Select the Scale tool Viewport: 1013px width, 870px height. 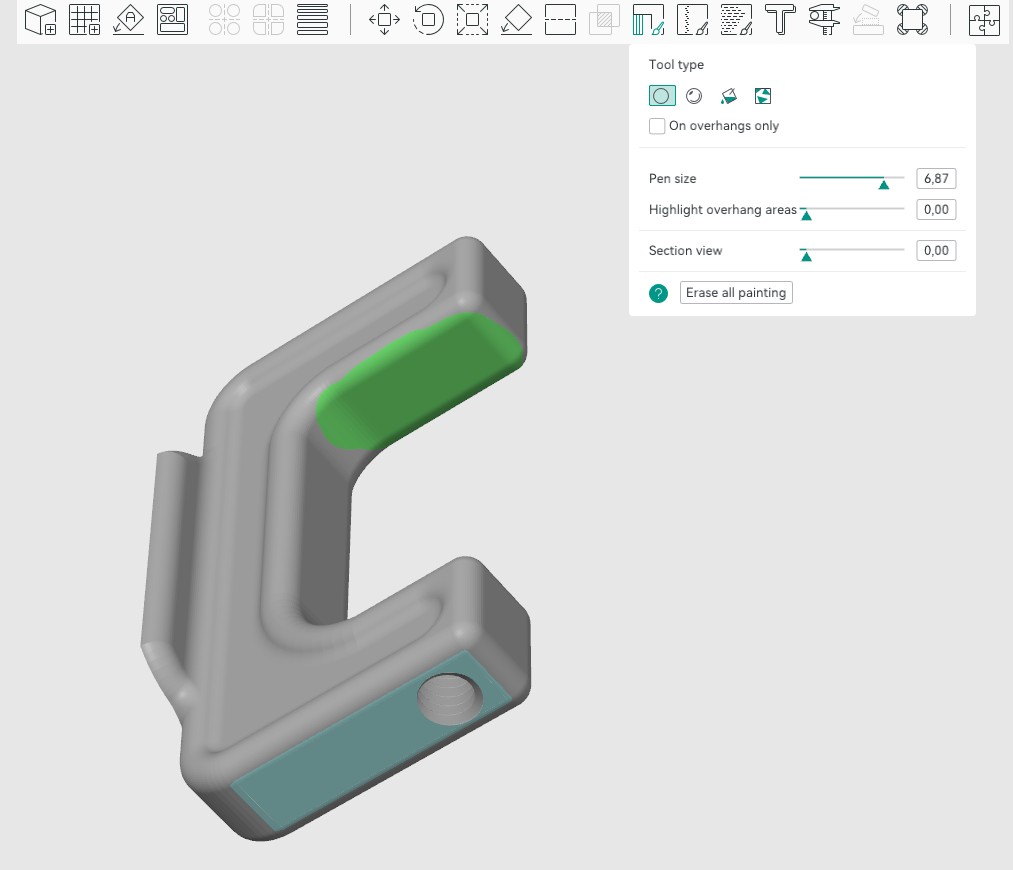coord(472,19)
